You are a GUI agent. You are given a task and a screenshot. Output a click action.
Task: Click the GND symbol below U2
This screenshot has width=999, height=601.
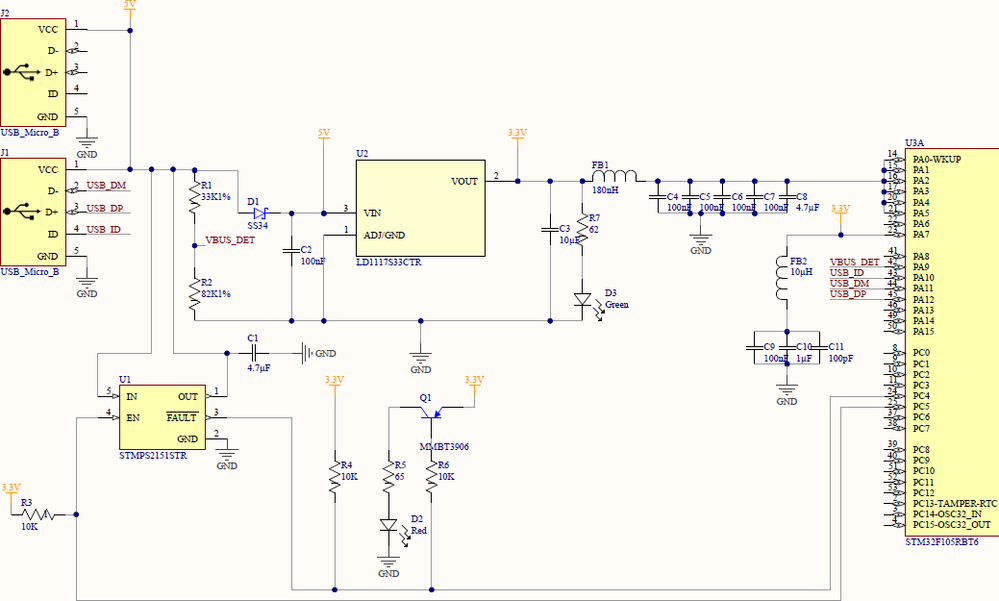pos(420,359)
